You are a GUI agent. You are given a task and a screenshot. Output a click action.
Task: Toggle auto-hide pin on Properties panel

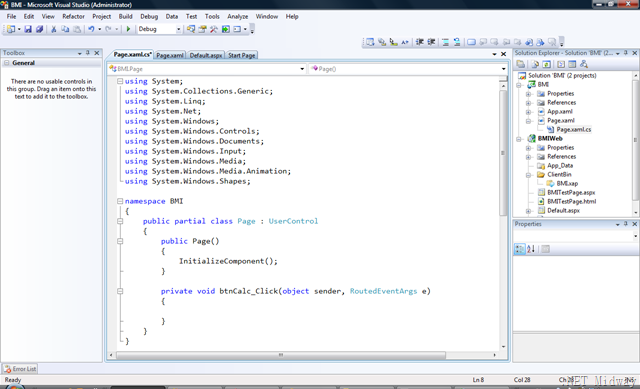pos(626,224)
